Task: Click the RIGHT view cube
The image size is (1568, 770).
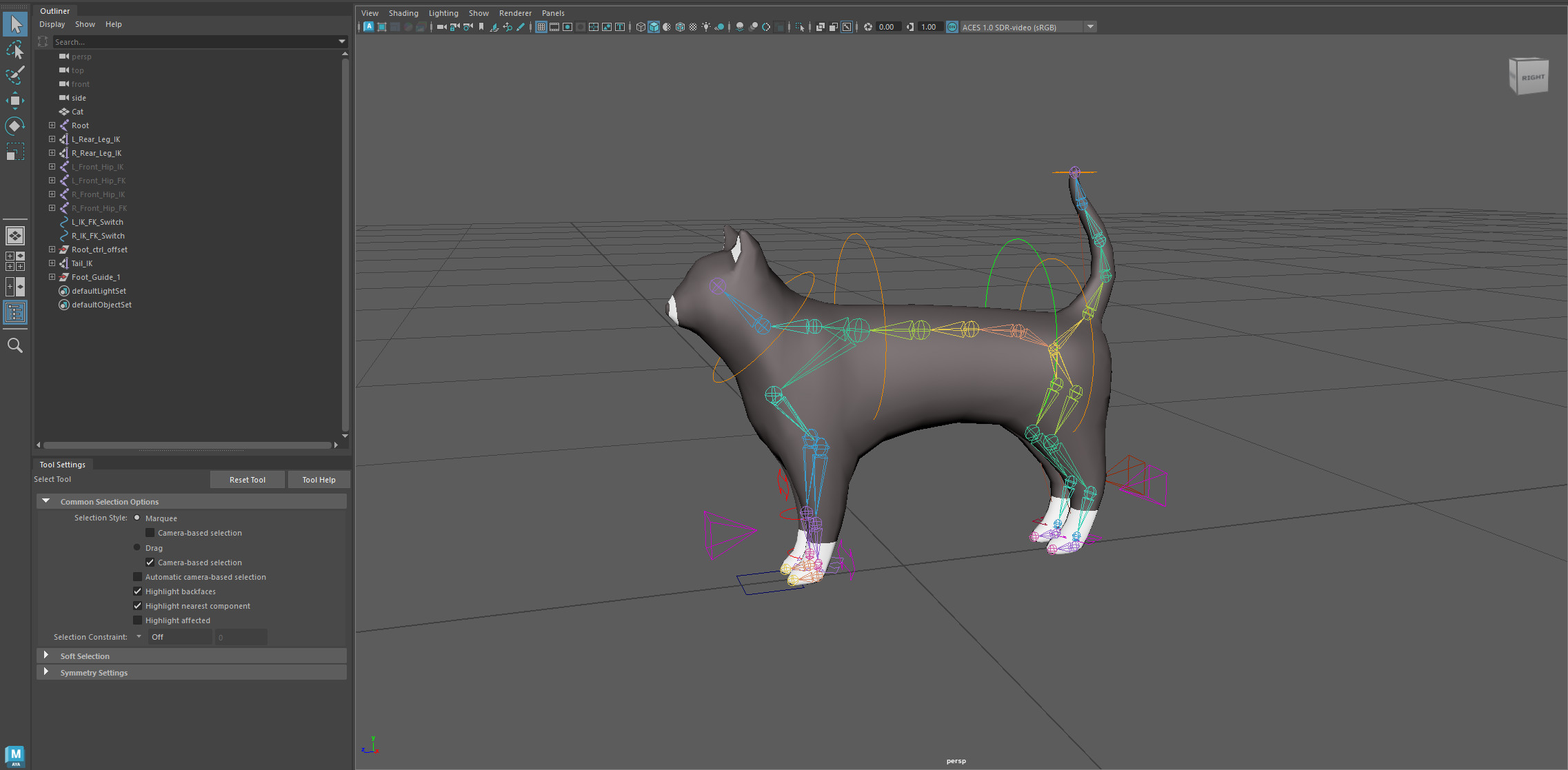Action: point(1529,76)
